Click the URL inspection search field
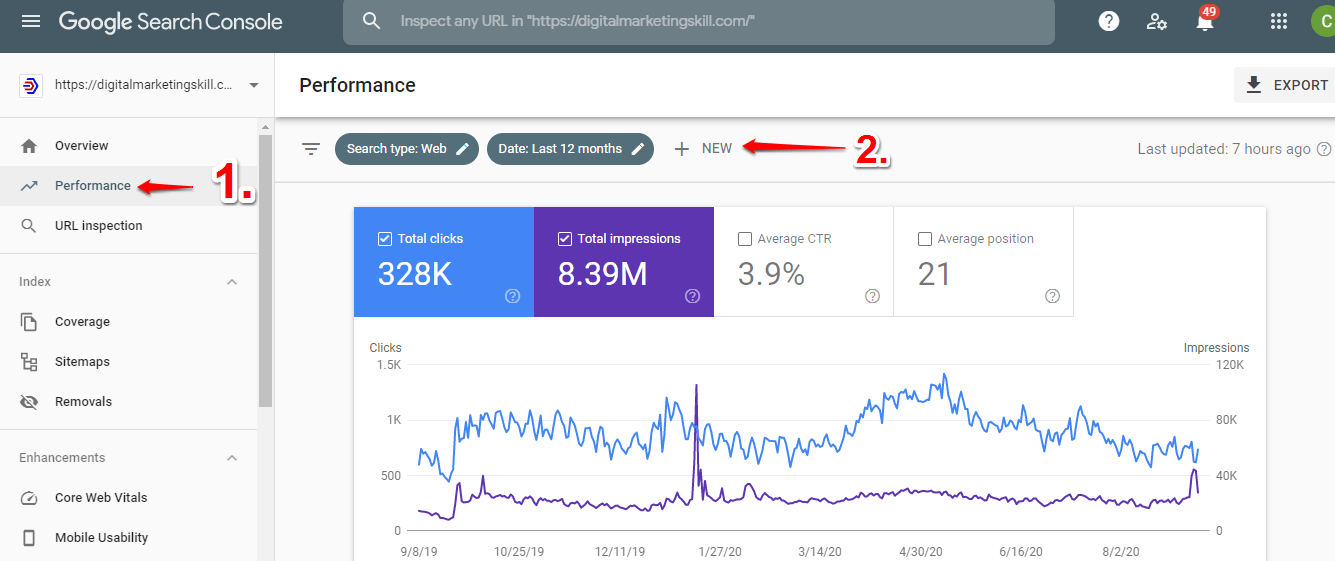 698,21
